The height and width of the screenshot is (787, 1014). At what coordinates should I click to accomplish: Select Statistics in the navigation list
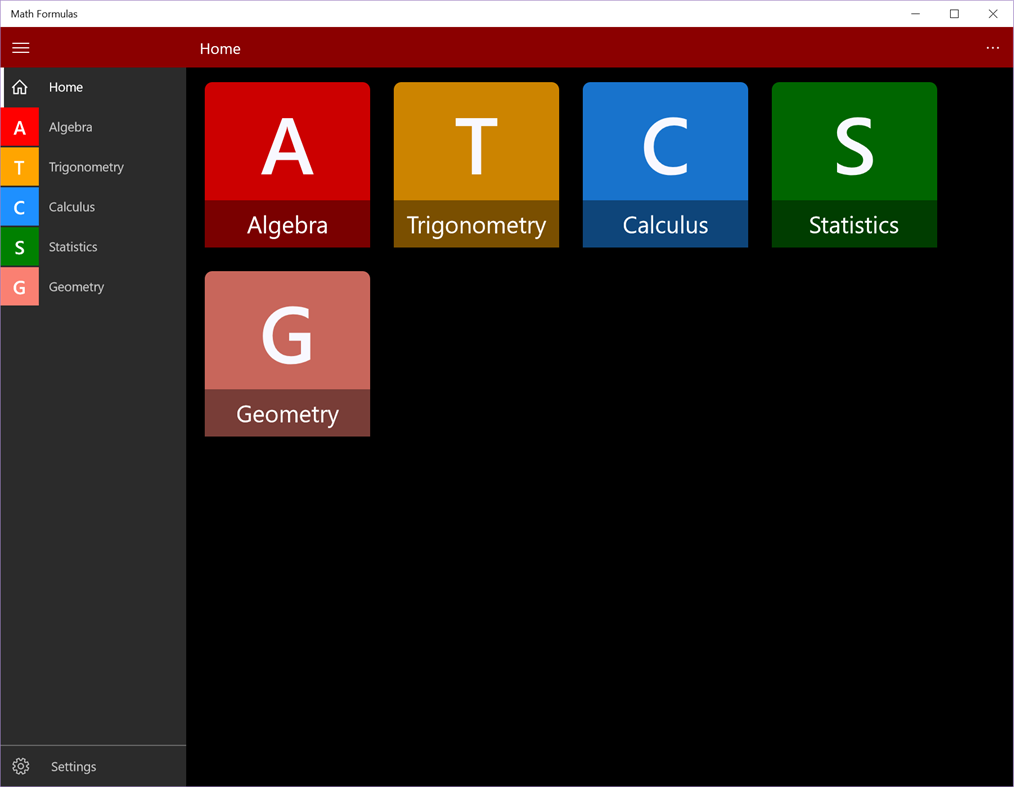tap(72, 247)
